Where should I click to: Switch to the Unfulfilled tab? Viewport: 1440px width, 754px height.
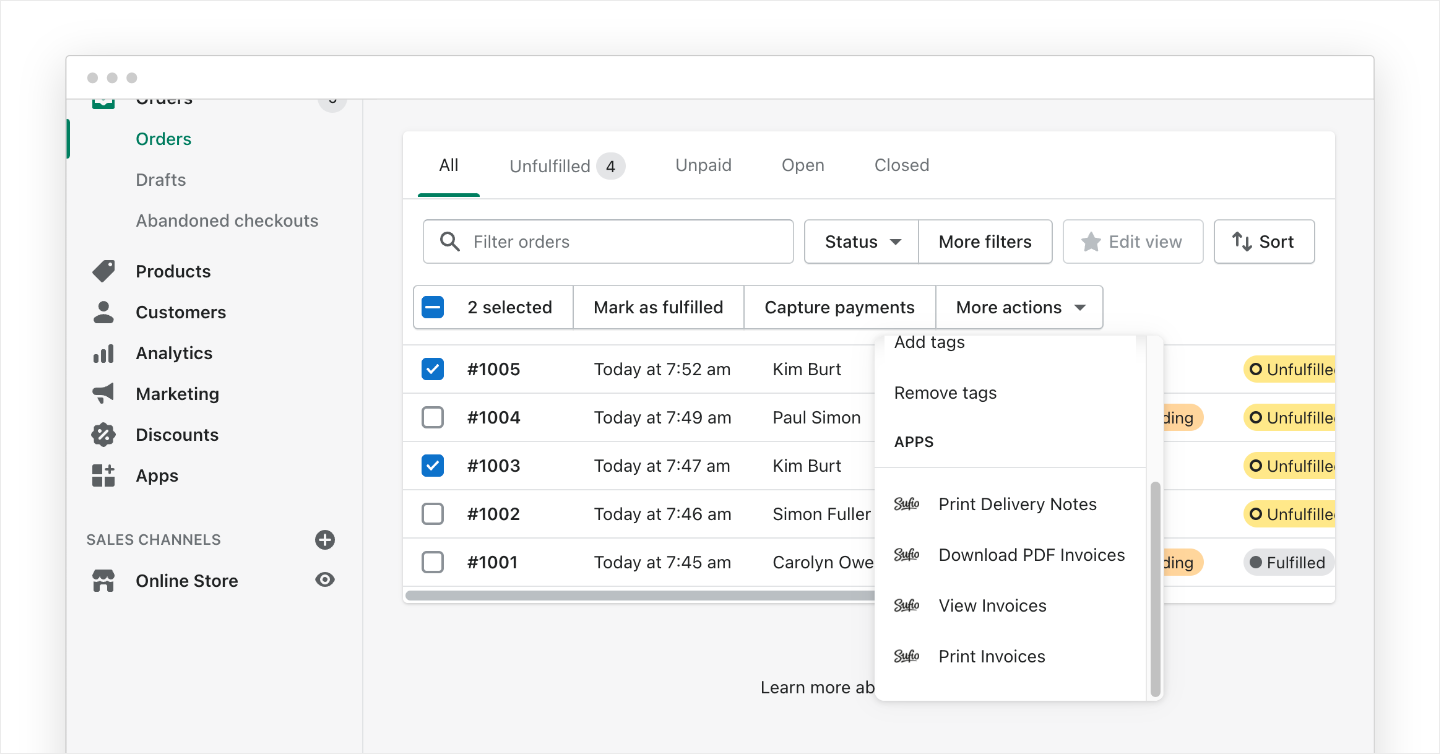click(566, 166)
